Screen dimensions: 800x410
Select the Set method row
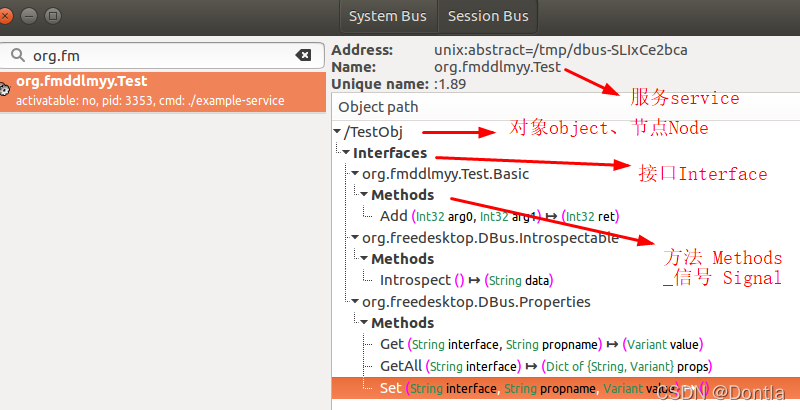click(566, 388)
